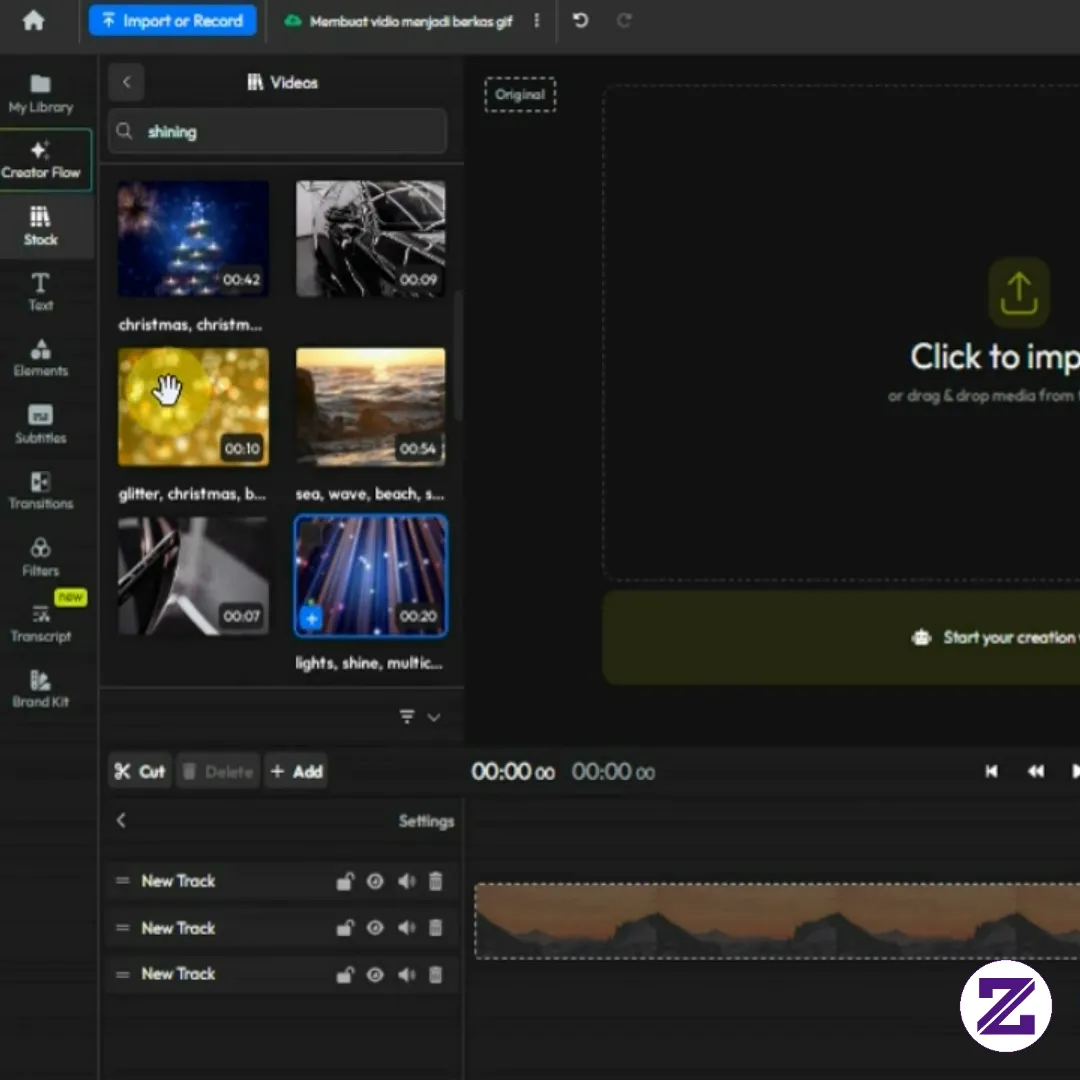Select the christmas tree video thumbnail
Viewport: 1080px width, 1080px height.
point(193,238)
